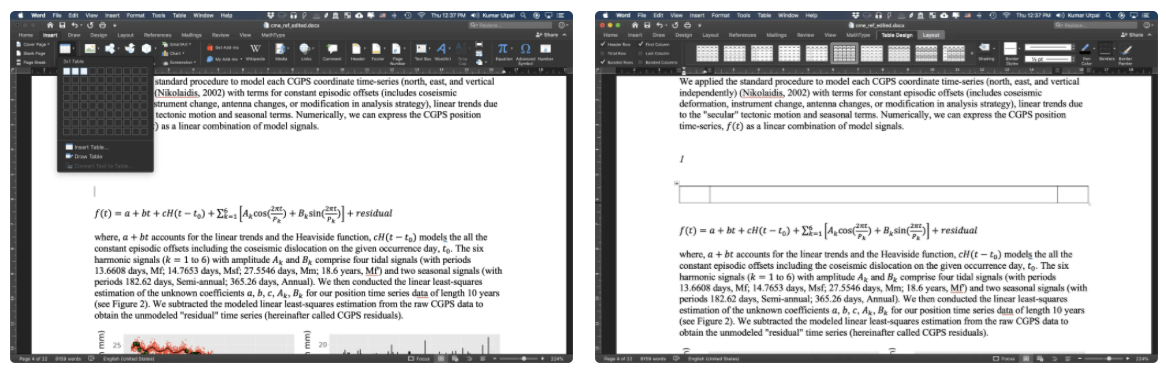Click first cell of table grid, left window
Screen dimensions: 1166x372
click(67, 71)
